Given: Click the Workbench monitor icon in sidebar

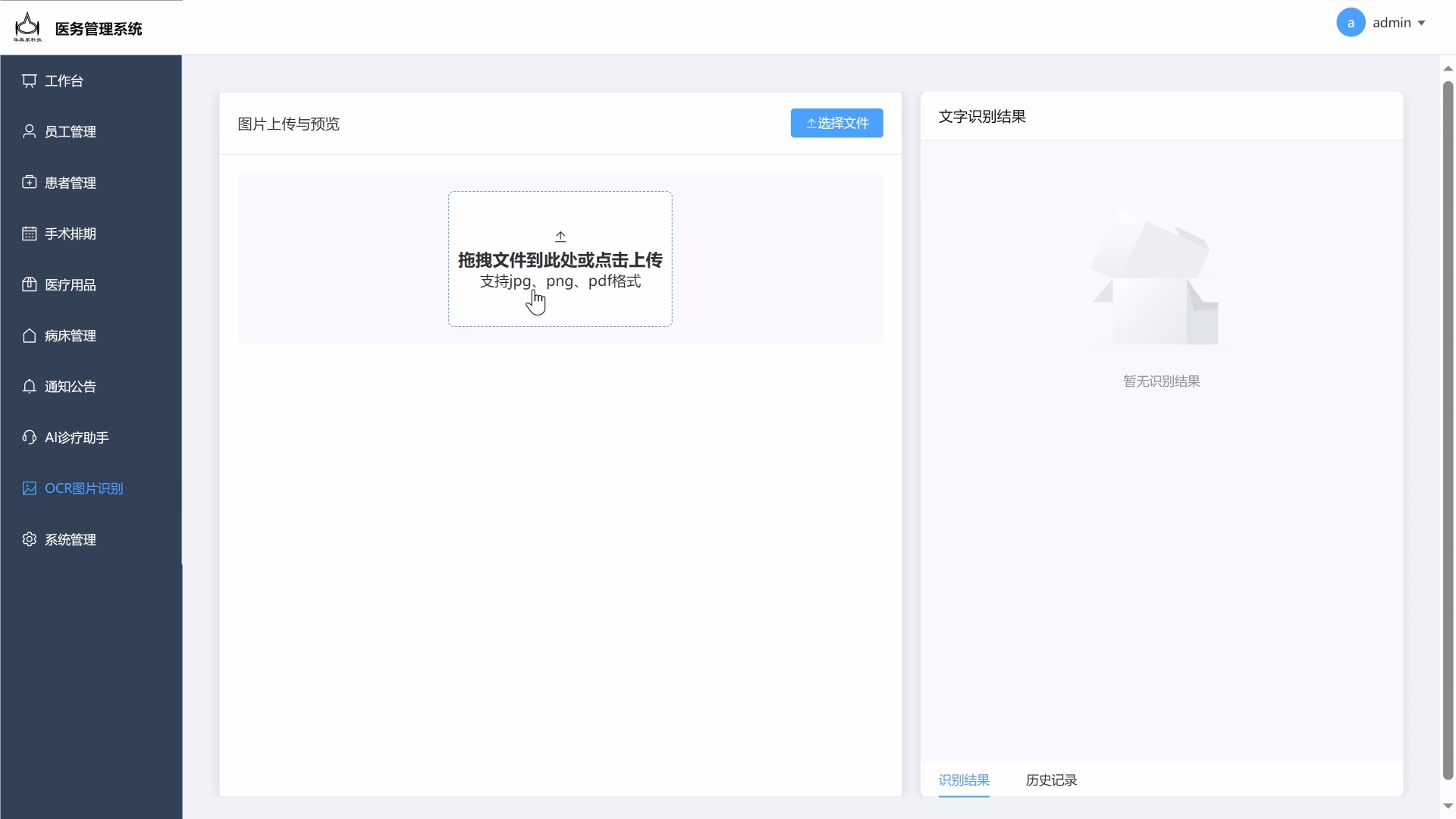Looking at the screenshot, I should [29, 81].
